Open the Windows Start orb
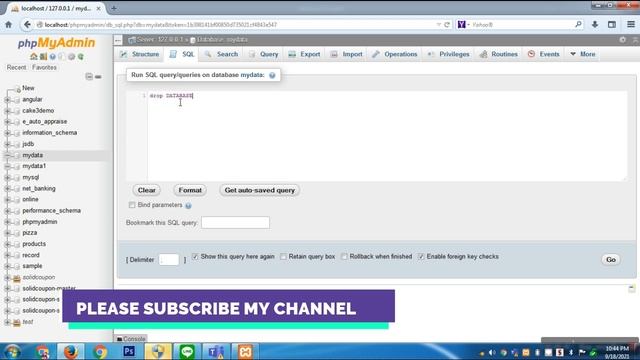The image size is (640, 360). click(x=13, y=351)
